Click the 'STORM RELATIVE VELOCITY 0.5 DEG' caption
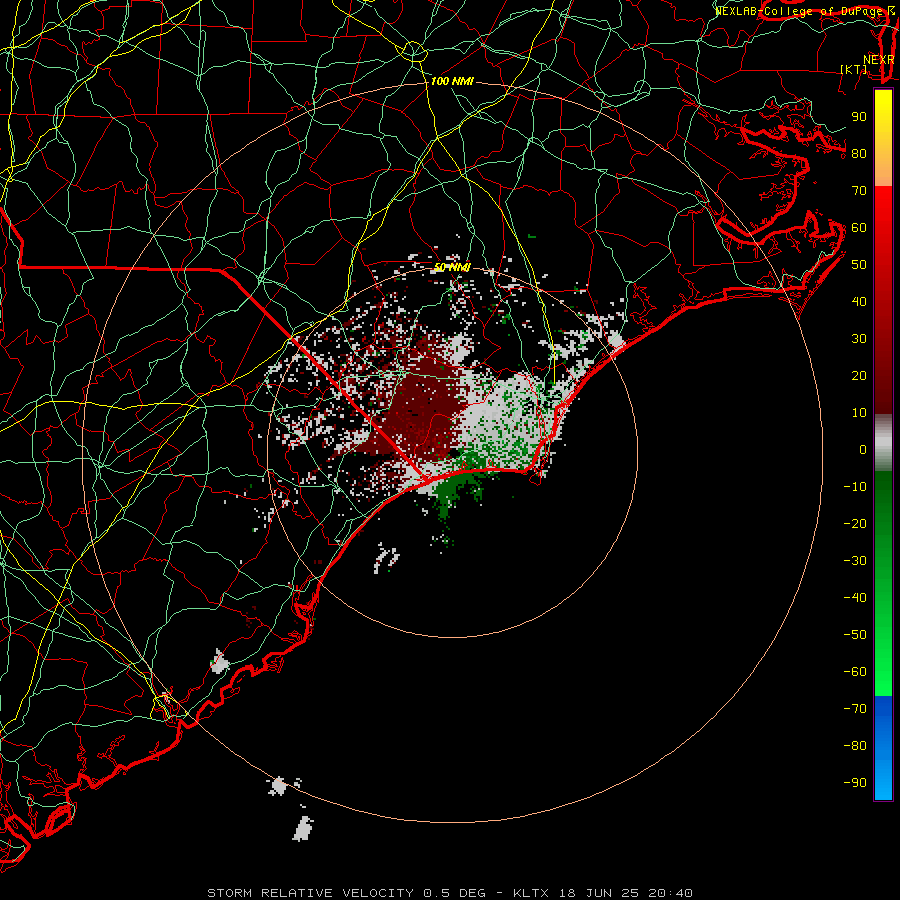 click(346, 893)
